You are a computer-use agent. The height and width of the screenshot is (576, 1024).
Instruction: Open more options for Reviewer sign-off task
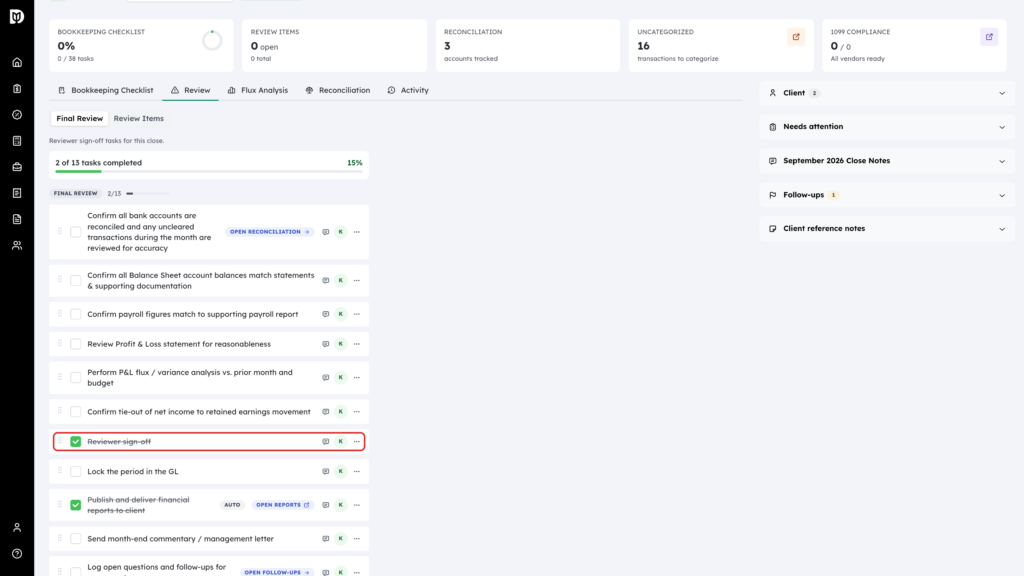point(357,441)
